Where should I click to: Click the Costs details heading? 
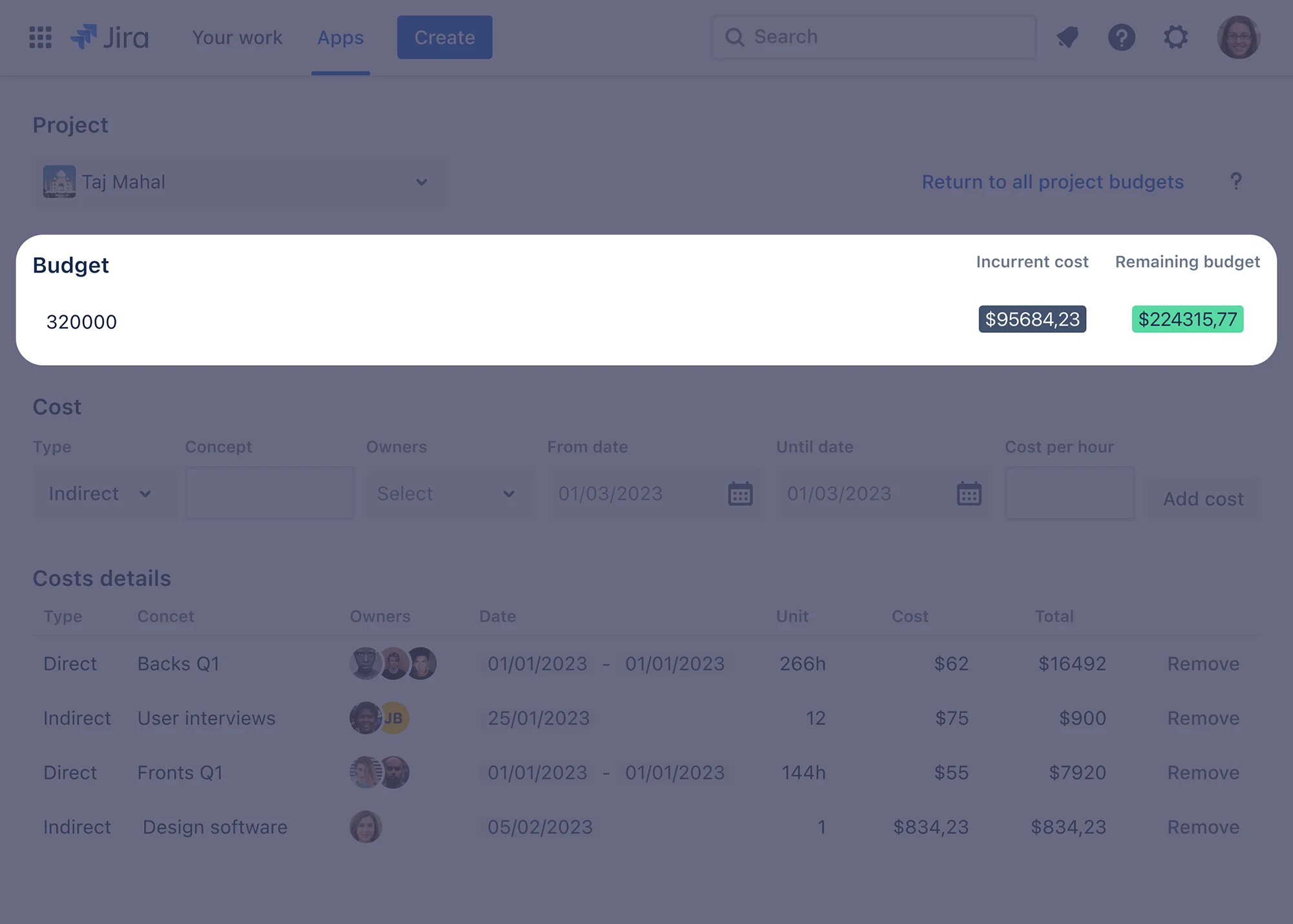tap(102, 578)
